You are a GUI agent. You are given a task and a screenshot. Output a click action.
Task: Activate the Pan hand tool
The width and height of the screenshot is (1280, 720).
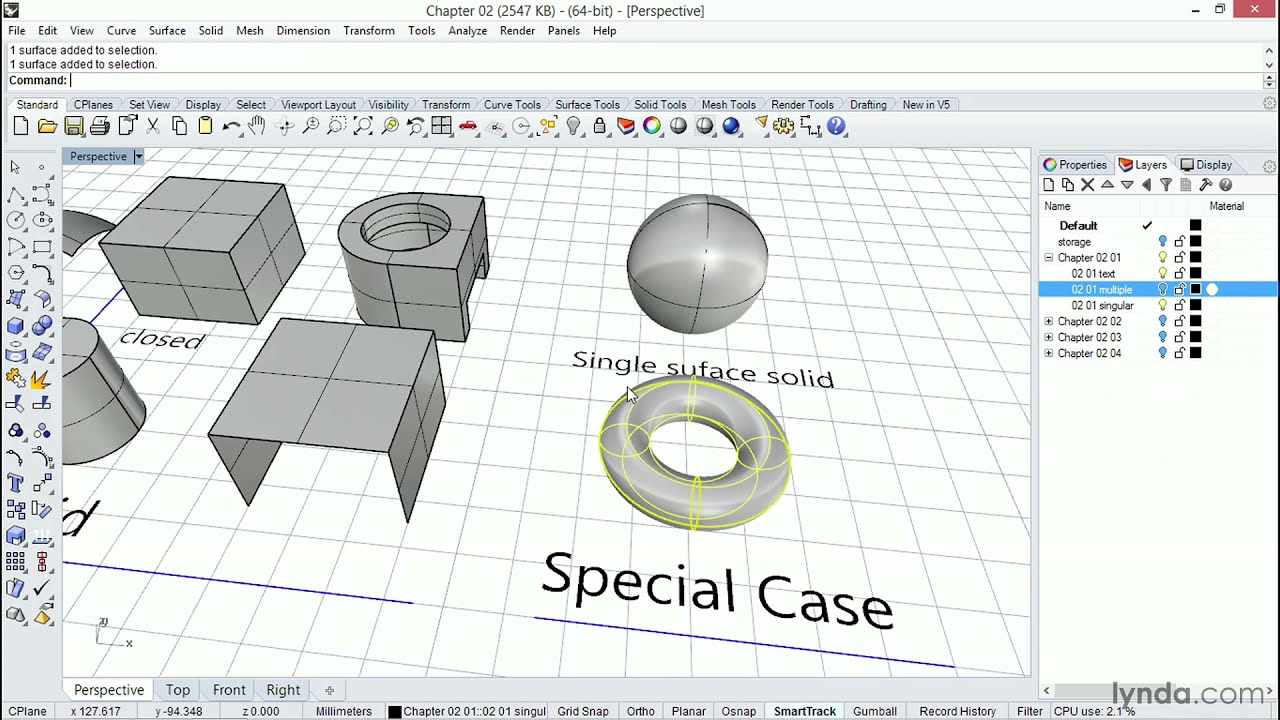coord(257,126)
